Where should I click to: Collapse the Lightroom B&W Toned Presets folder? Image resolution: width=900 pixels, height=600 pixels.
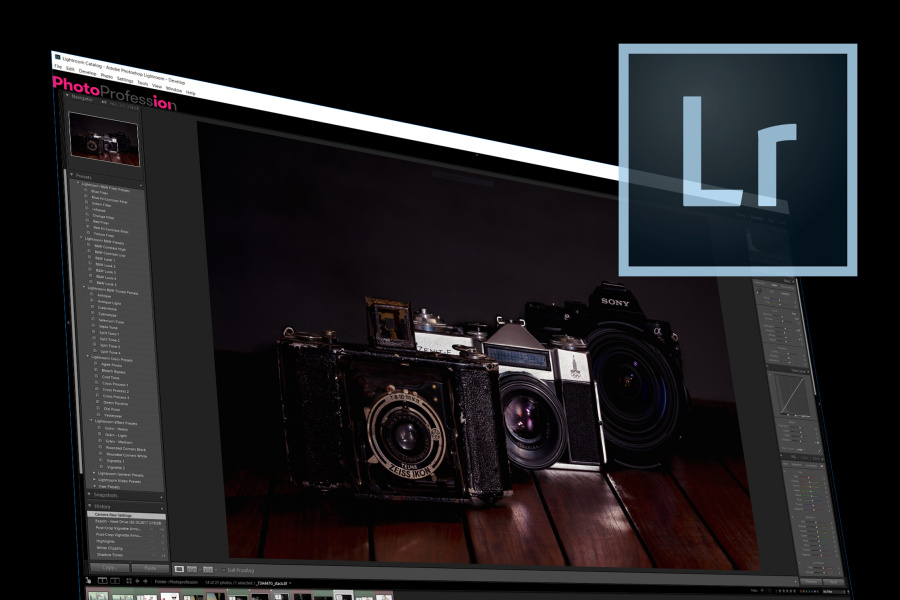84,287
